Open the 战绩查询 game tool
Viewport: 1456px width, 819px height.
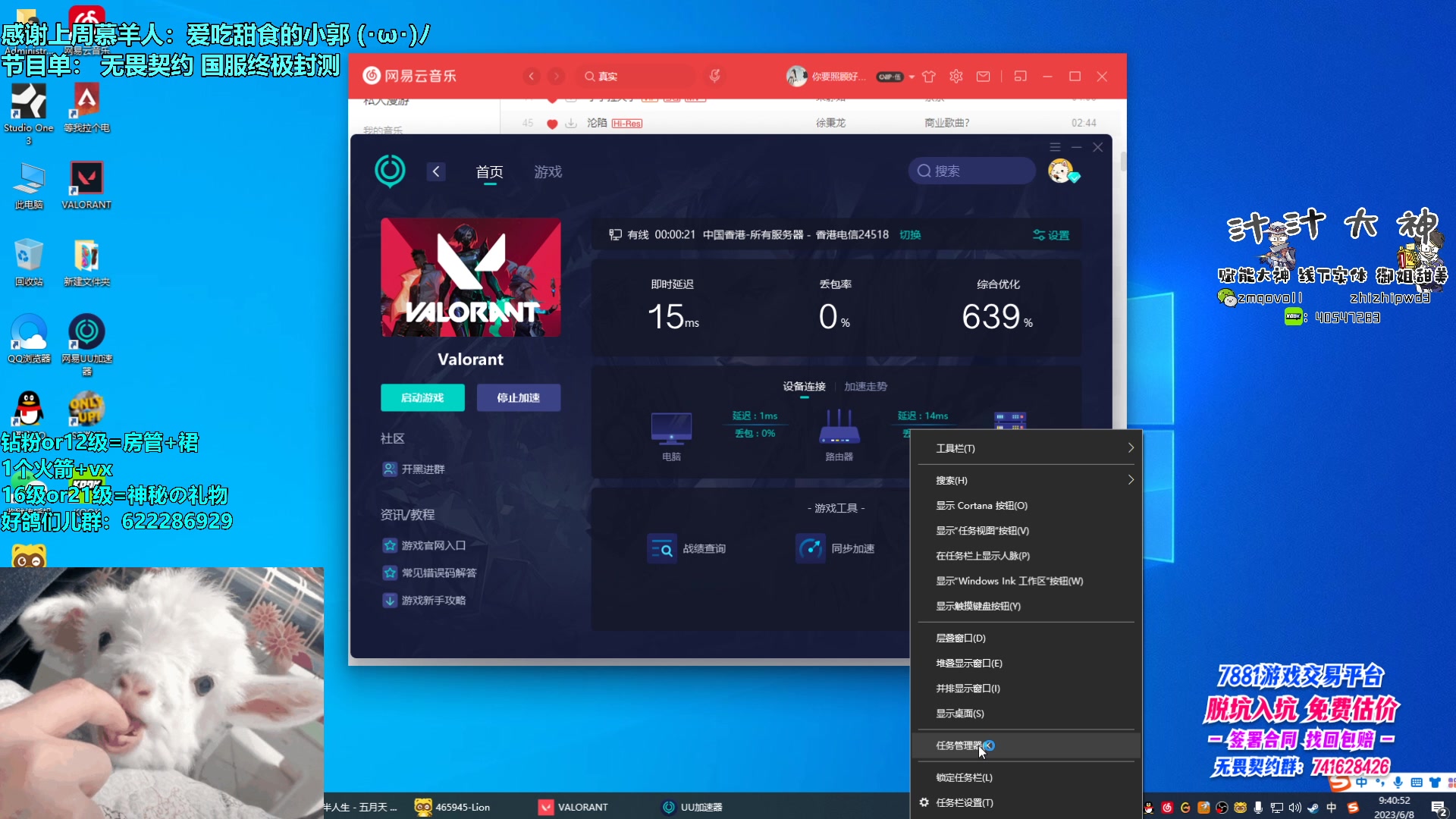pyautogui.click(x=686, y=548)
